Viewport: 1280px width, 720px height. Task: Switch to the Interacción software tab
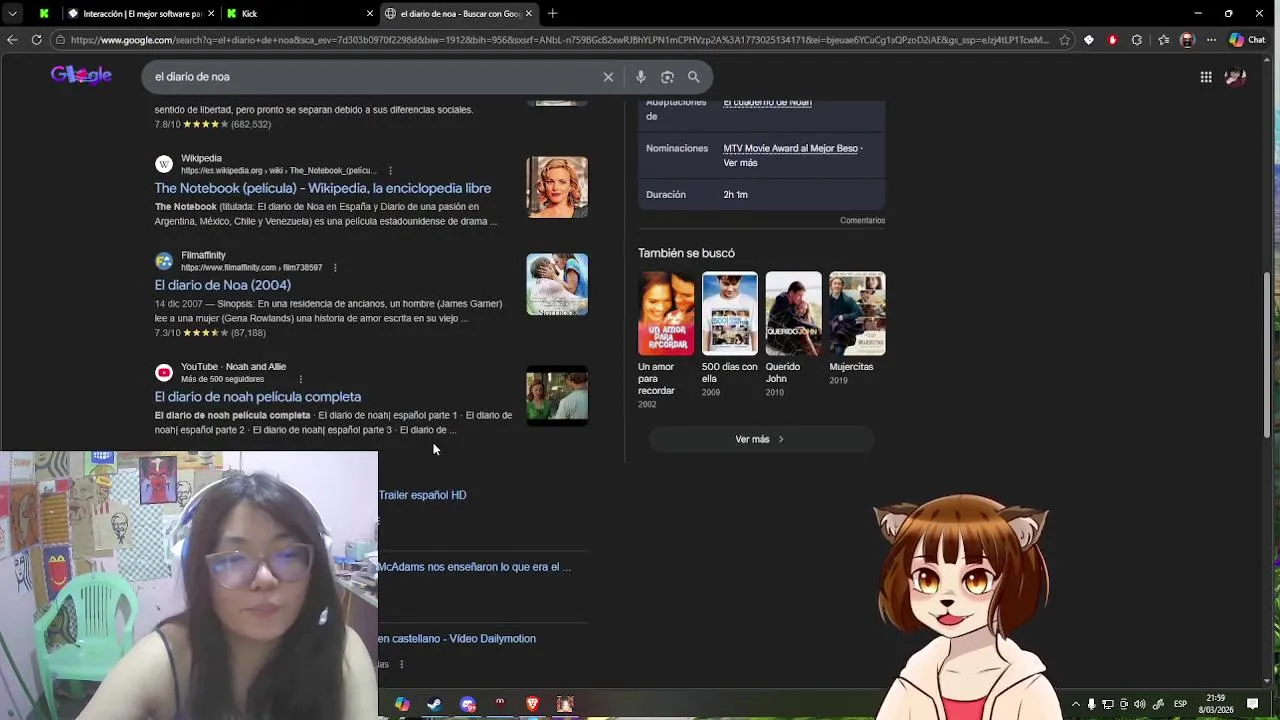(140, 14)
